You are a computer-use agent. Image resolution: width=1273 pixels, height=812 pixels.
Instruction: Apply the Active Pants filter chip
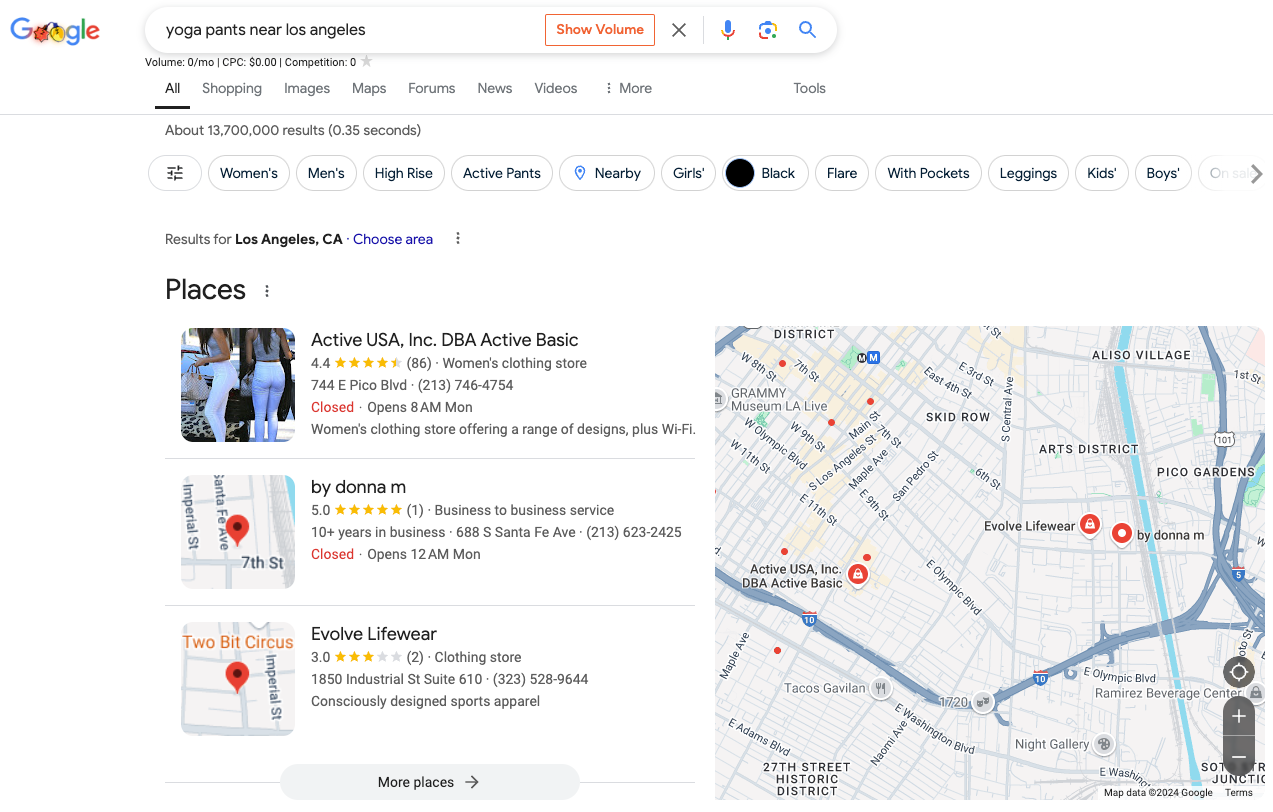click(x=502, y=173)
